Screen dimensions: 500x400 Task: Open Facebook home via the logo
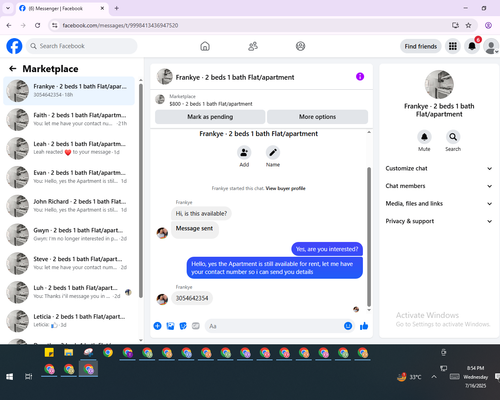pos(14,46)
